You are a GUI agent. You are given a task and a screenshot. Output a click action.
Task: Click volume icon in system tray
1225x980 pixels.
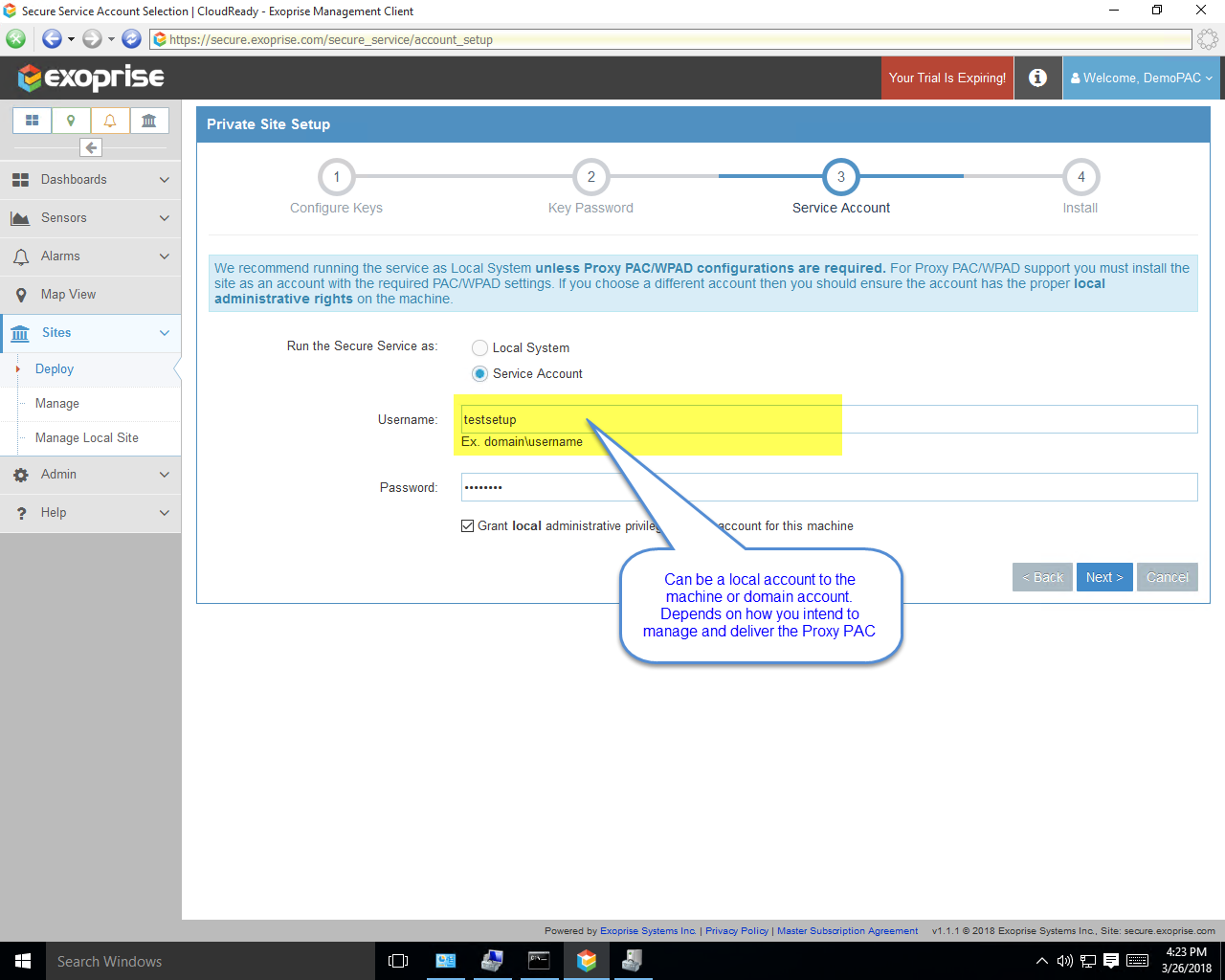pyautogui.click(x=1065, y=961)
